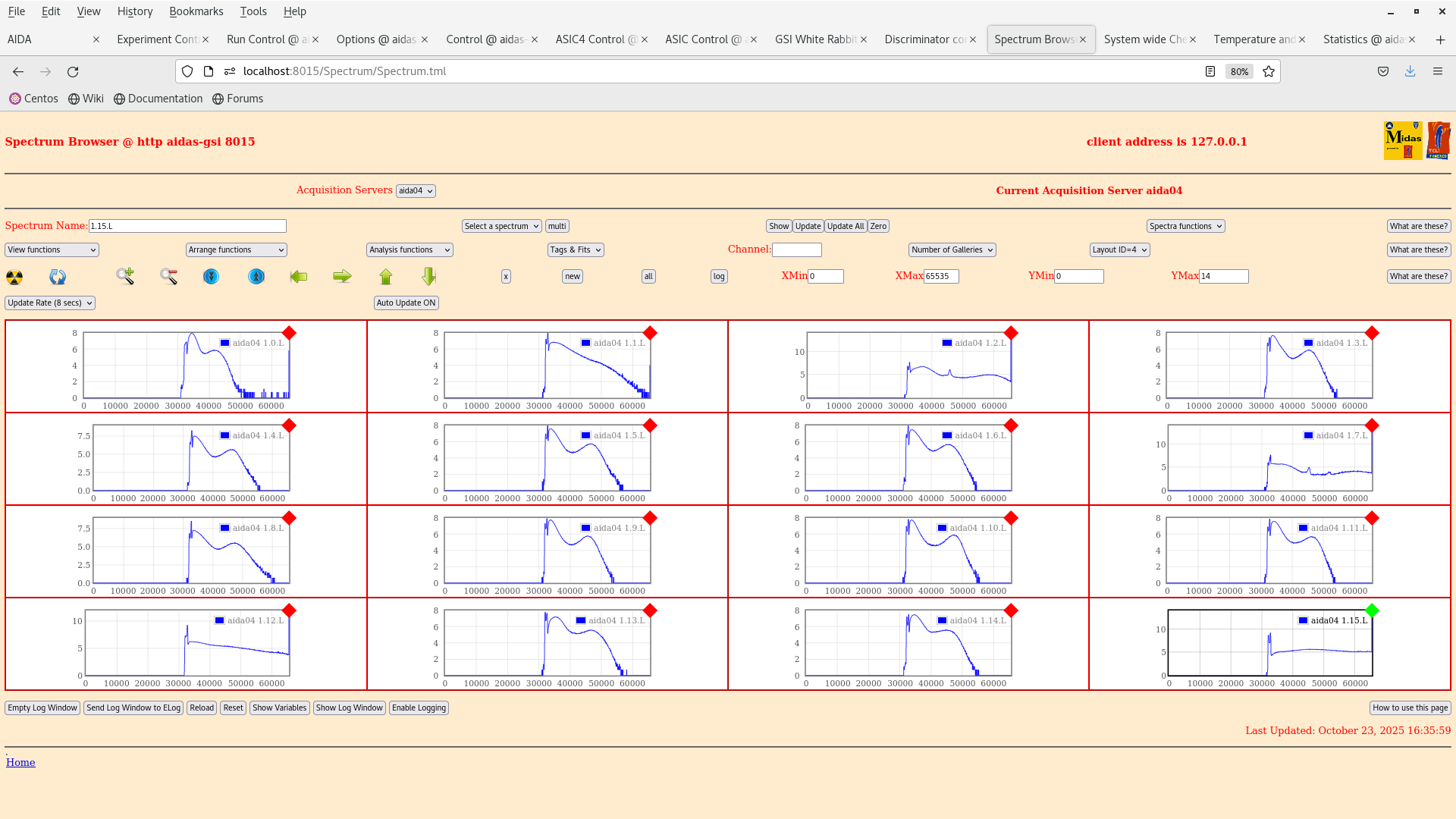The width and height of the screenshot is (1456, 819).
Task: Toggle Auto Update off
Action: (406, 303)
